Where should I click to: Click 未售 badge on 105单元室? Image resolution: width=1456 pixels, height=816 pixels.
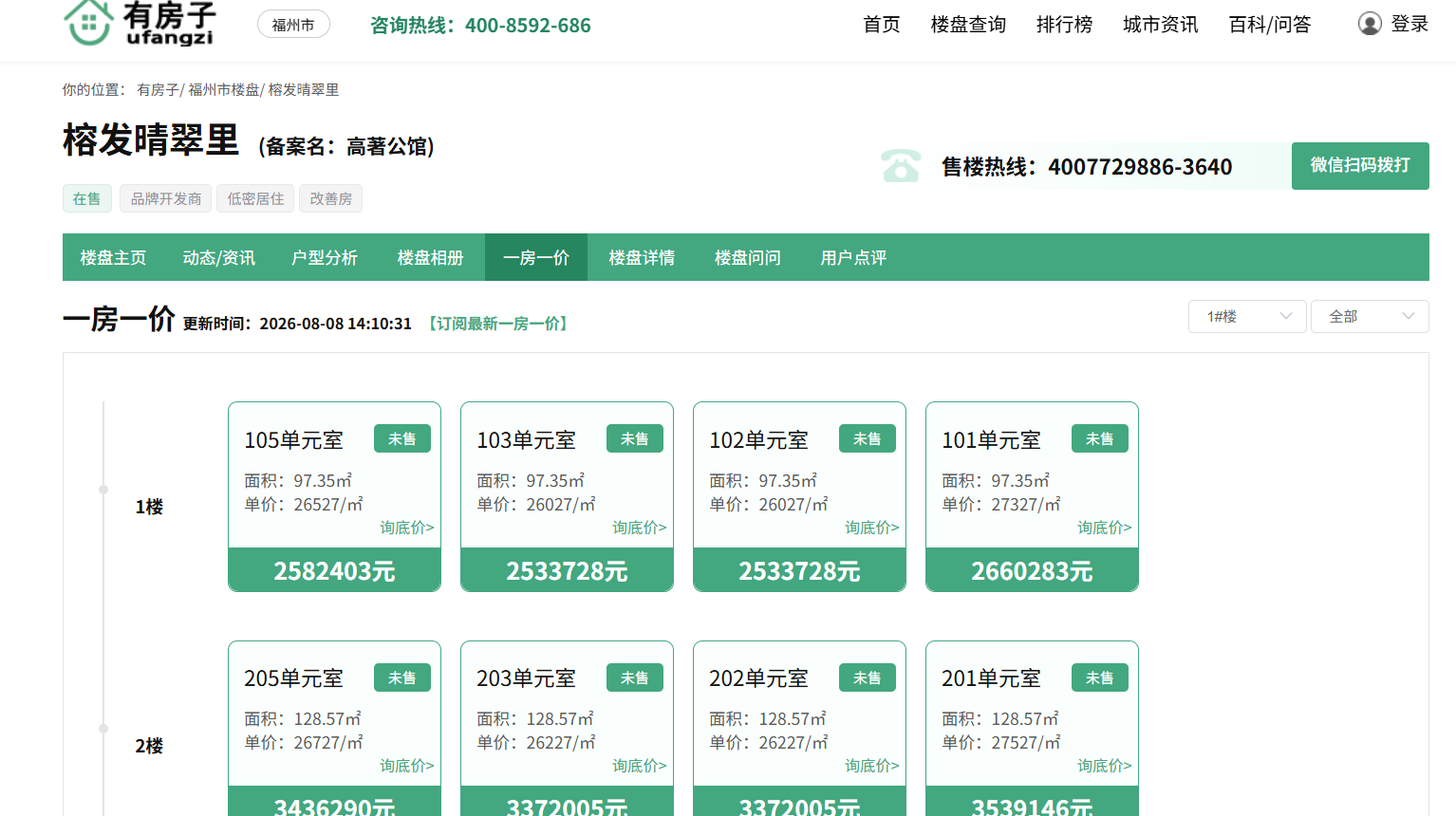(402, 439)
